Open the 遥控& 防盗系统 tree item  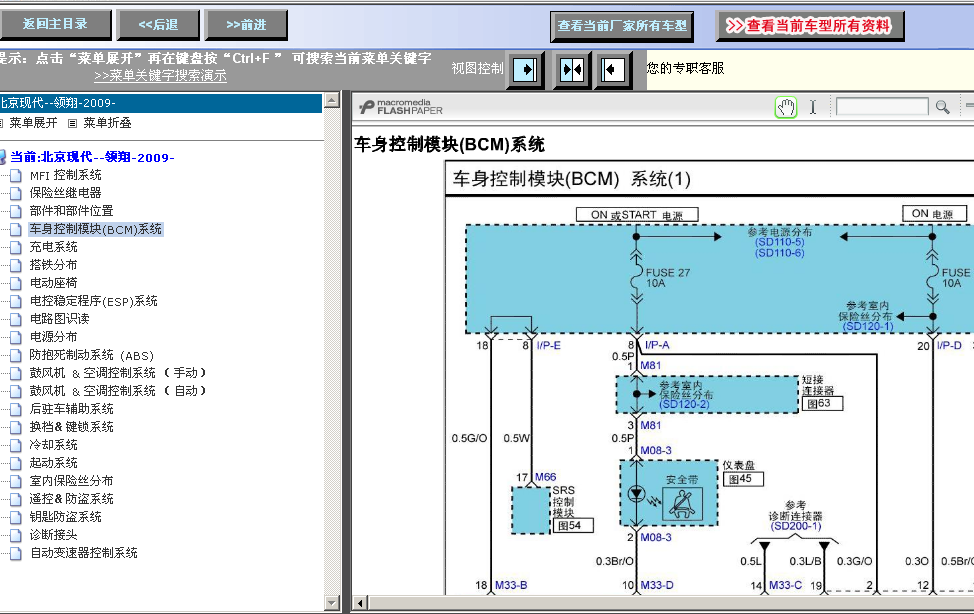[x=71, y=499]
